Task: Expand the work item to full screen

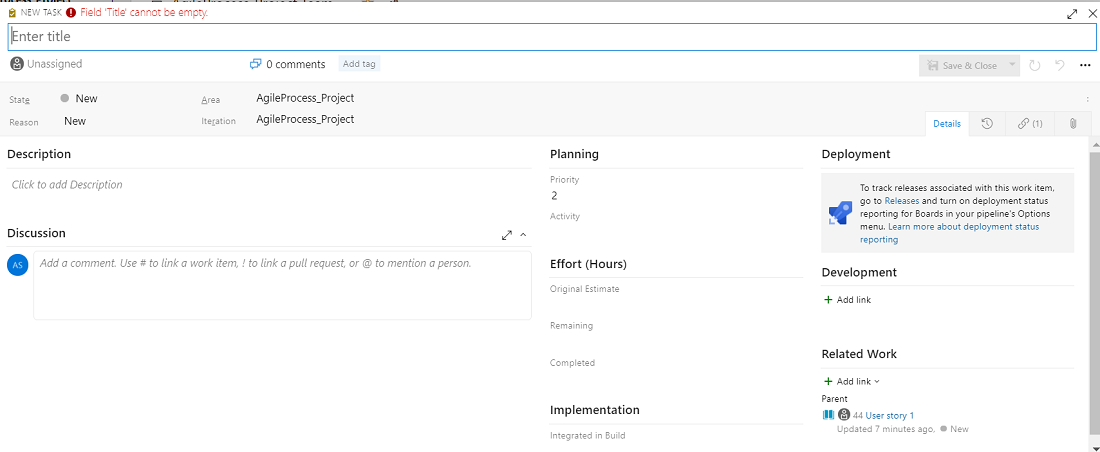Action: [1072, 14]
